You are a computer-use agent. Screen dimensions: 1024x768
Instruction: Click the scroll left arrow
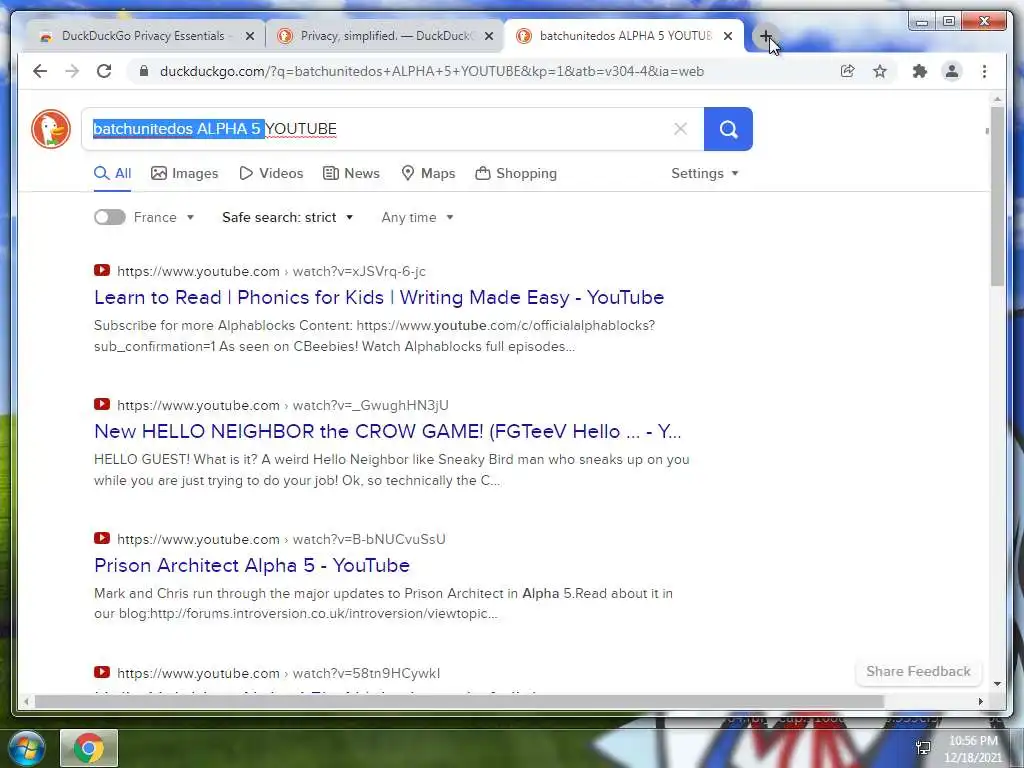(x=26, y=701)
